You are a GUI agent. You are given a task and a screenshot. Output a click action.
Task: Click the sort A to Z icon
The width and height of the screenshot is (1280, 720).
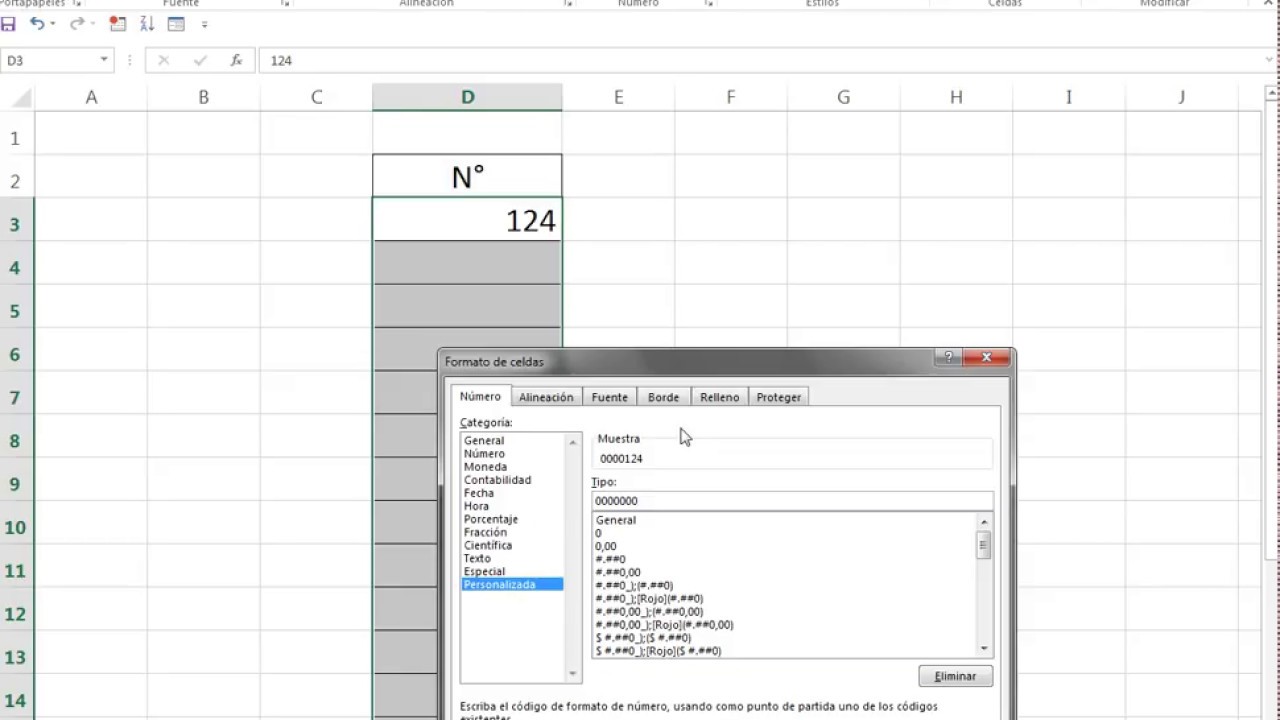click(x=147, y=24)
